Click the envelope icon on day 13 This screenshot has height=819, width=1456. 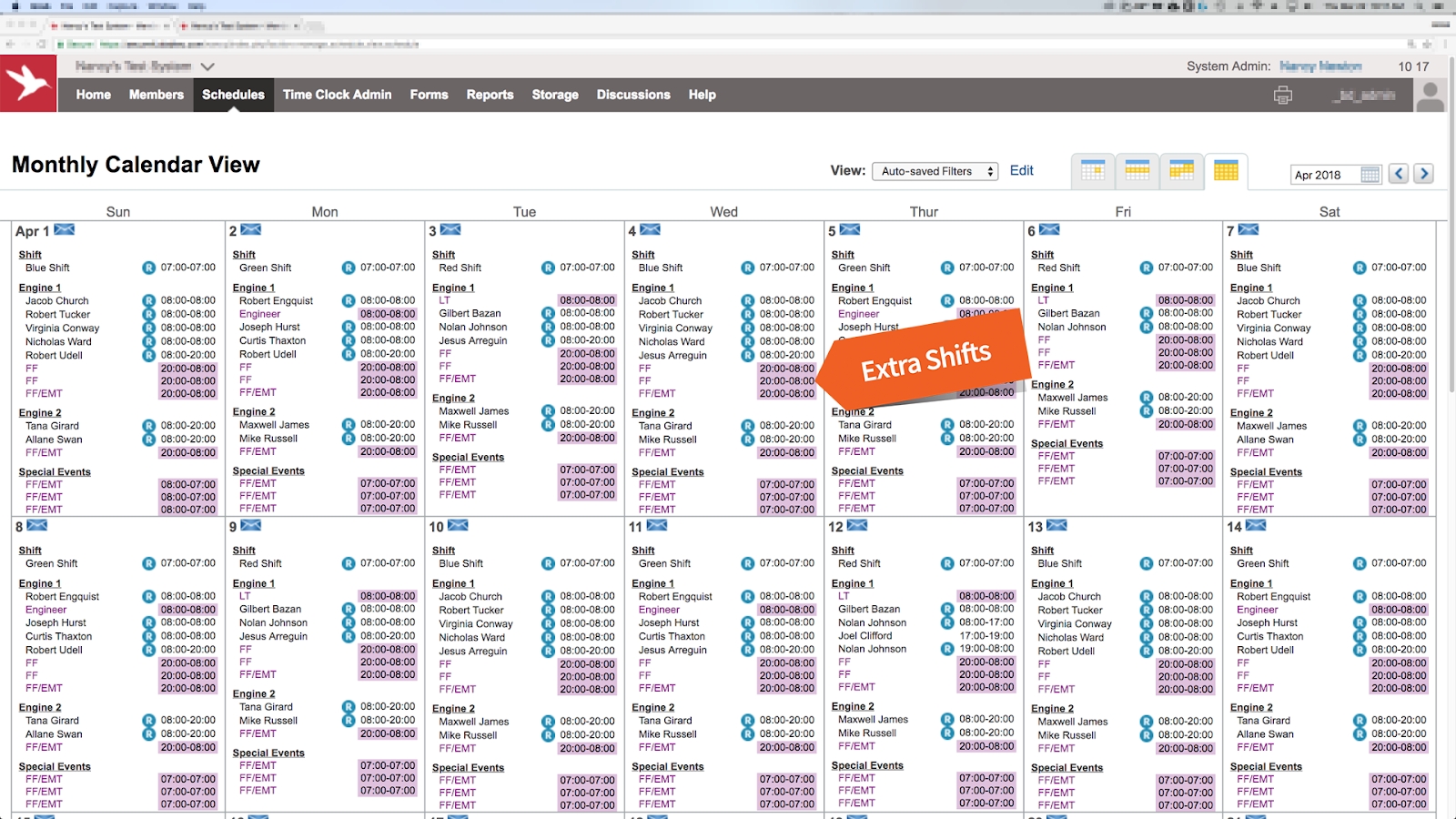(1057, 526)
